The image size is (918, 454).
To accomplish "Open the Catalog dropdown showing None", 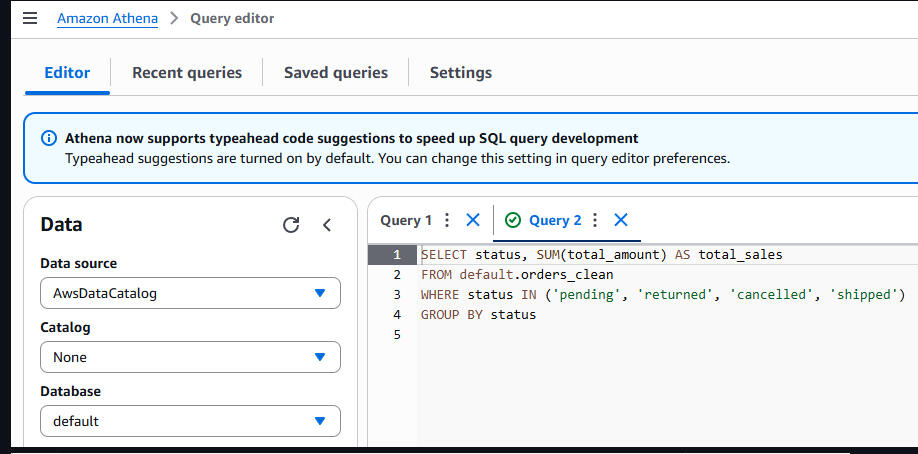I will click(190, 357).
